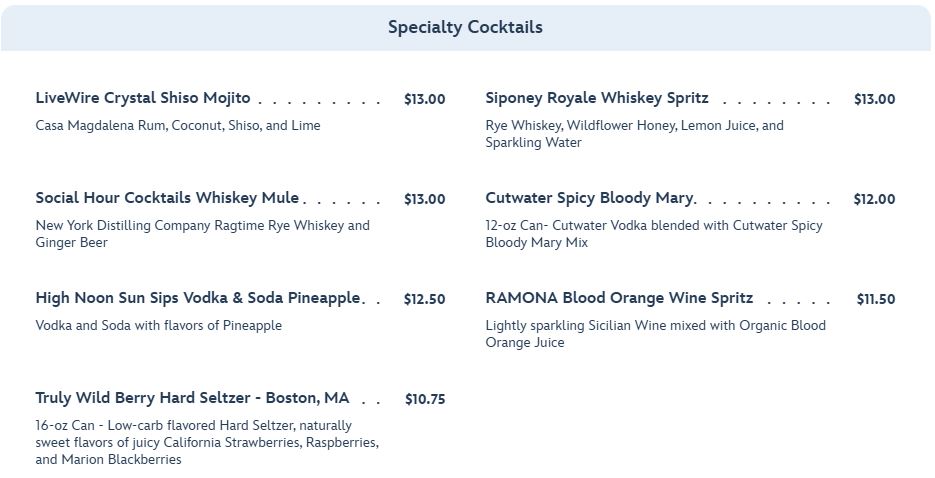Screen dimensions: 935x478
Task: Click the 12-oz Can Cutwater Vodka description
Action: (x=654, y=234)
